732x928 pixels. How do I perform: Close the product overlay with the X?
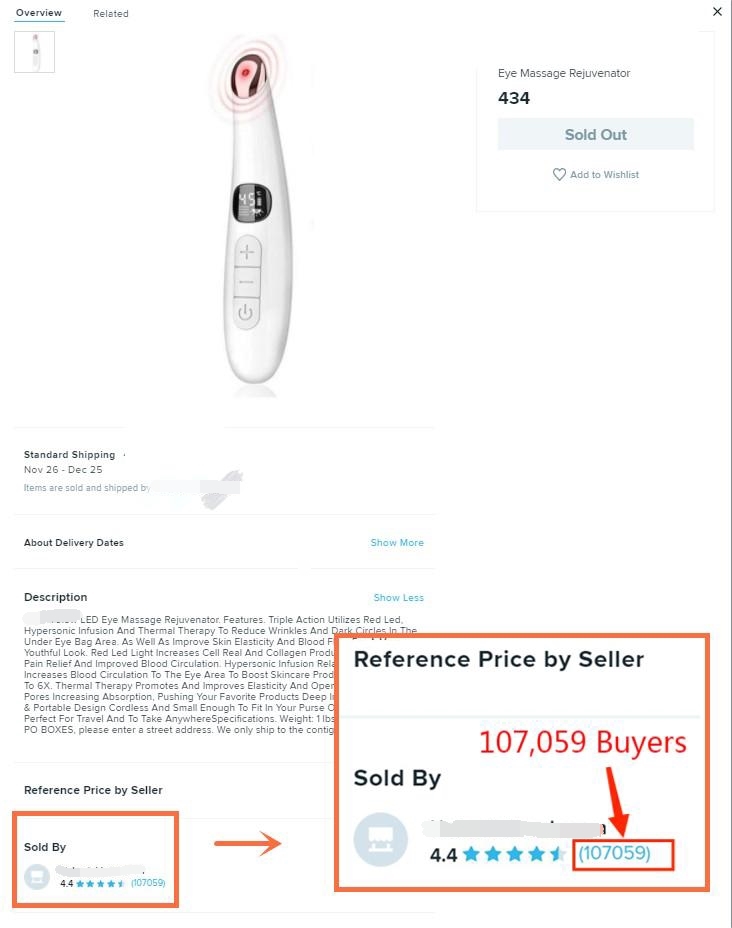[x=717, y=11]
